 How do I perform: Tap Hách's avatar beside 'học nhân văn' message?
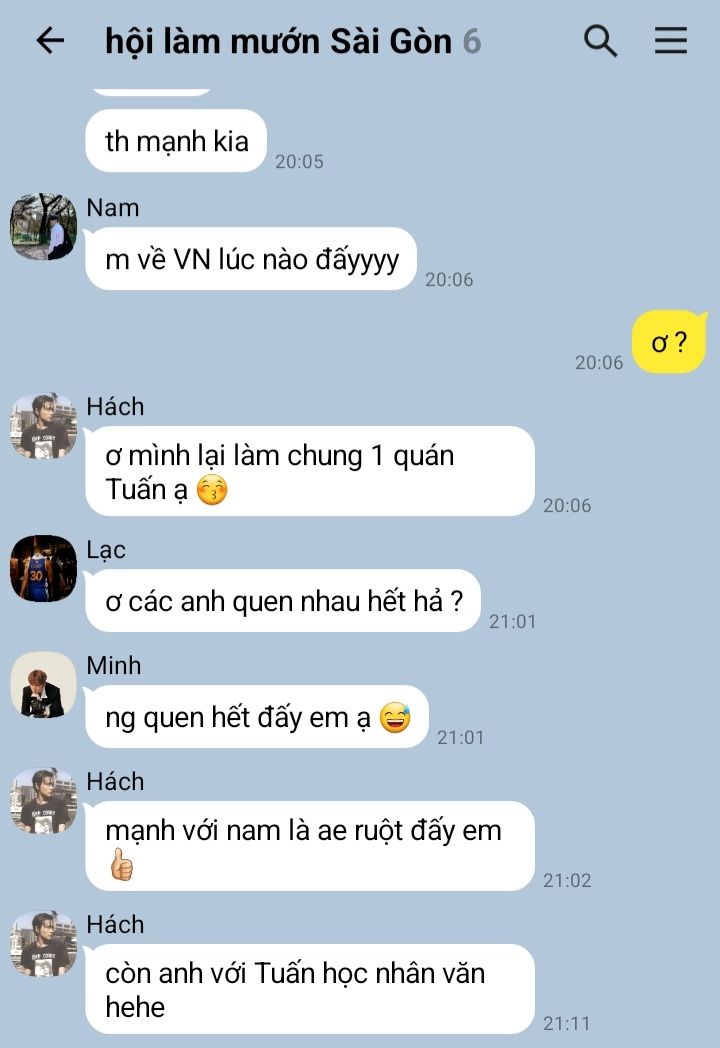43,944
